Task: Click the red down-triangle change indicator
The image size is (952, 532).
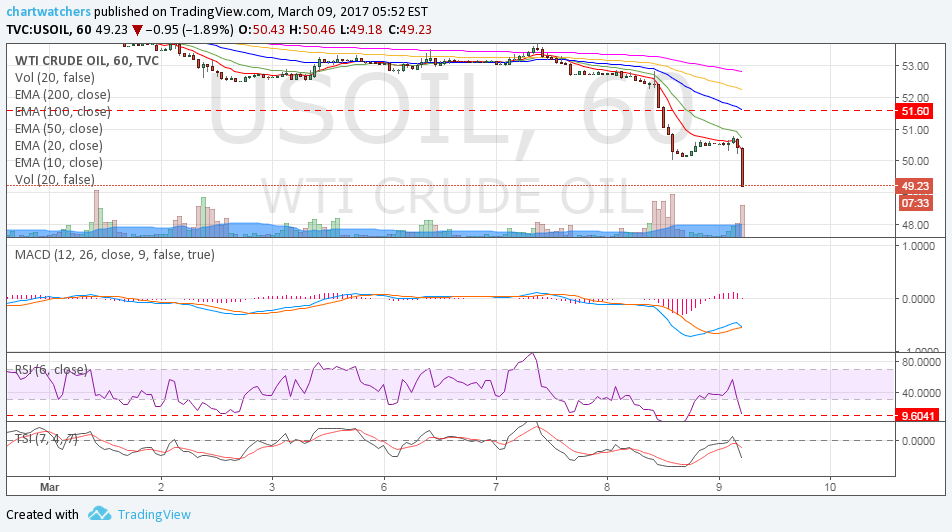Action: pos(138,30)
